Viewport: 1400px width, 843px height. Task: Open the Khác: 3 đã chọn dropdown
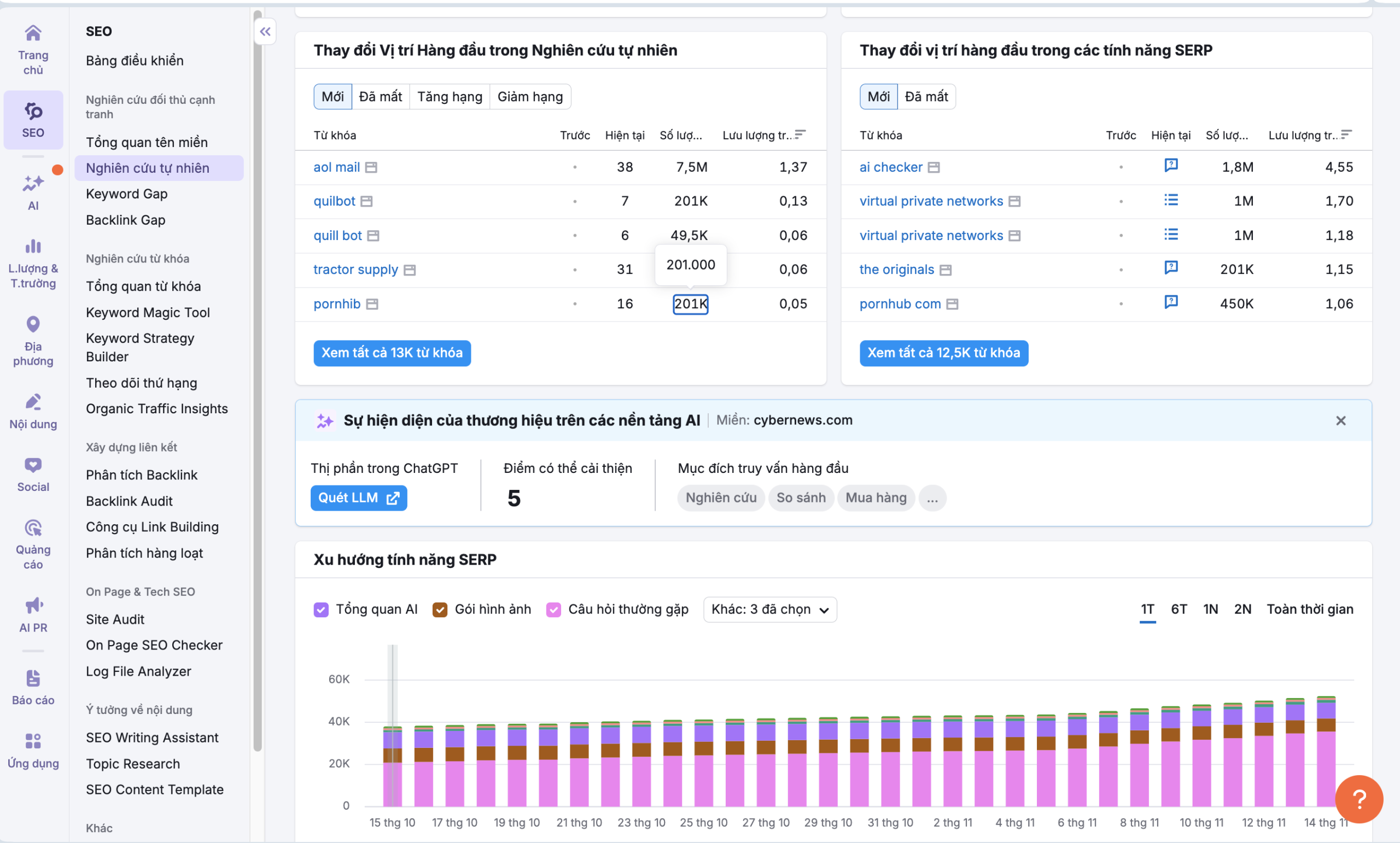769,610
